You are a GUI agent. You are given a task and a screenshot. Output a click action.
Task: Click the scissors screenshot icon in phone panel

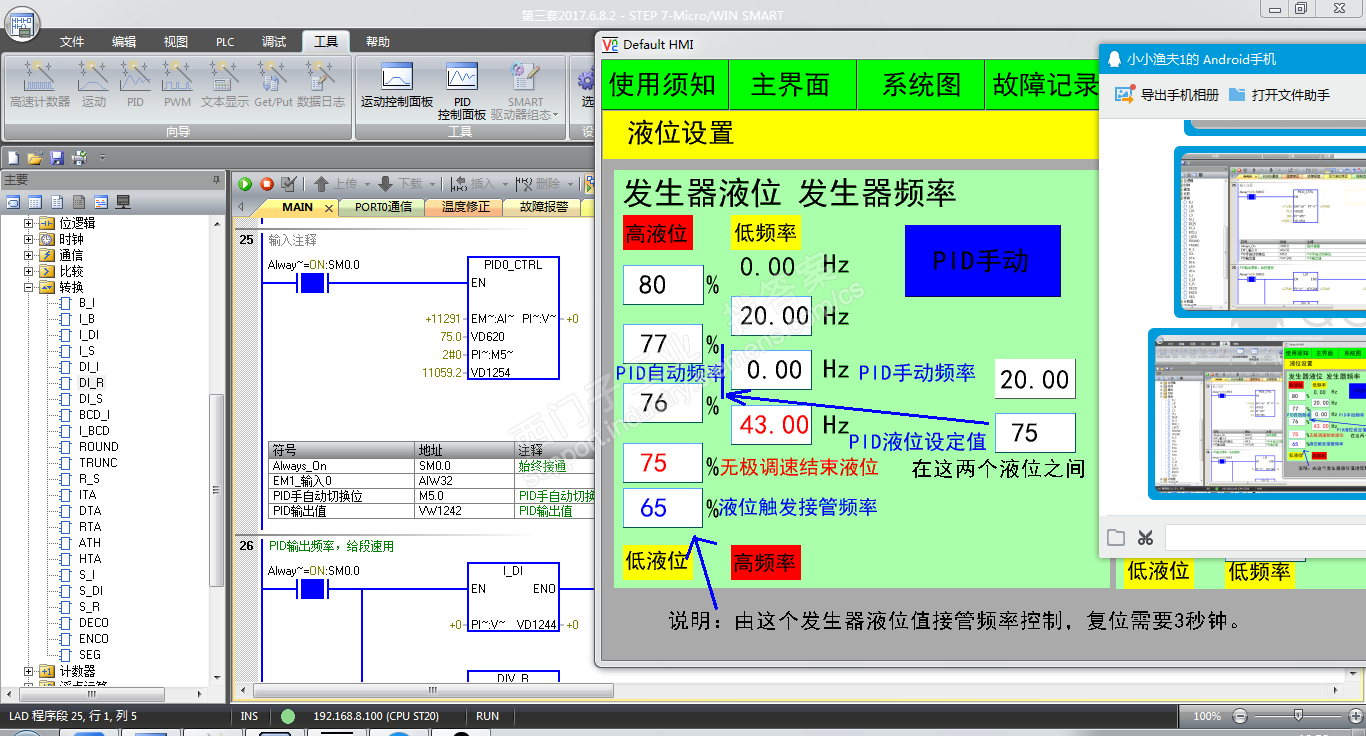click(1145, 538)
